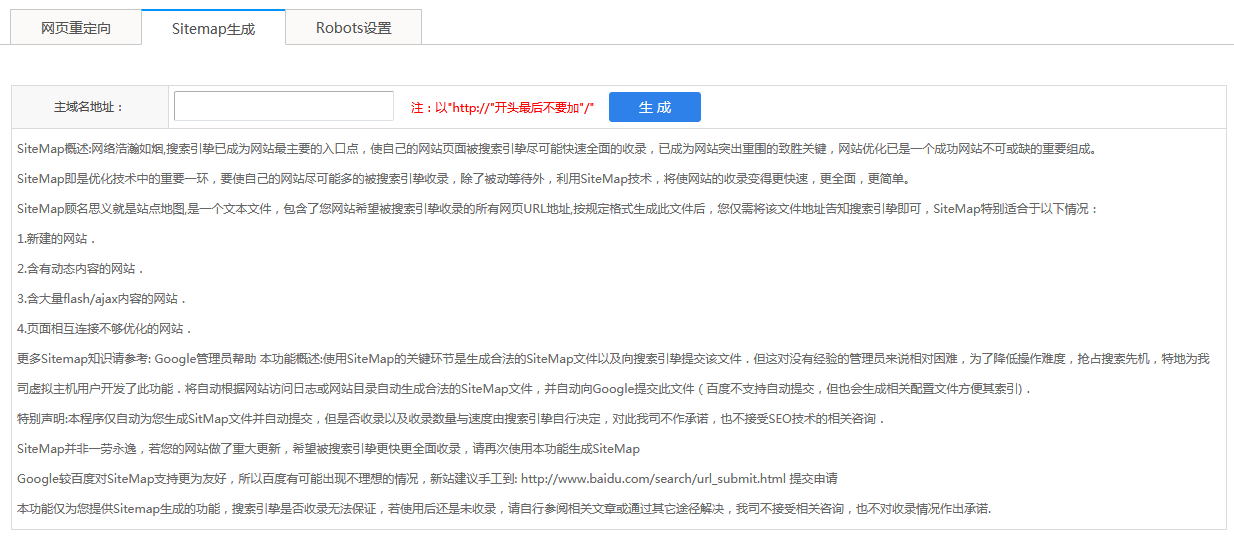This screenshot has height=545, width=1234.
Task: Click the SiteMap顾名思义 definition paragraph
Action: (x=557, y=209)
